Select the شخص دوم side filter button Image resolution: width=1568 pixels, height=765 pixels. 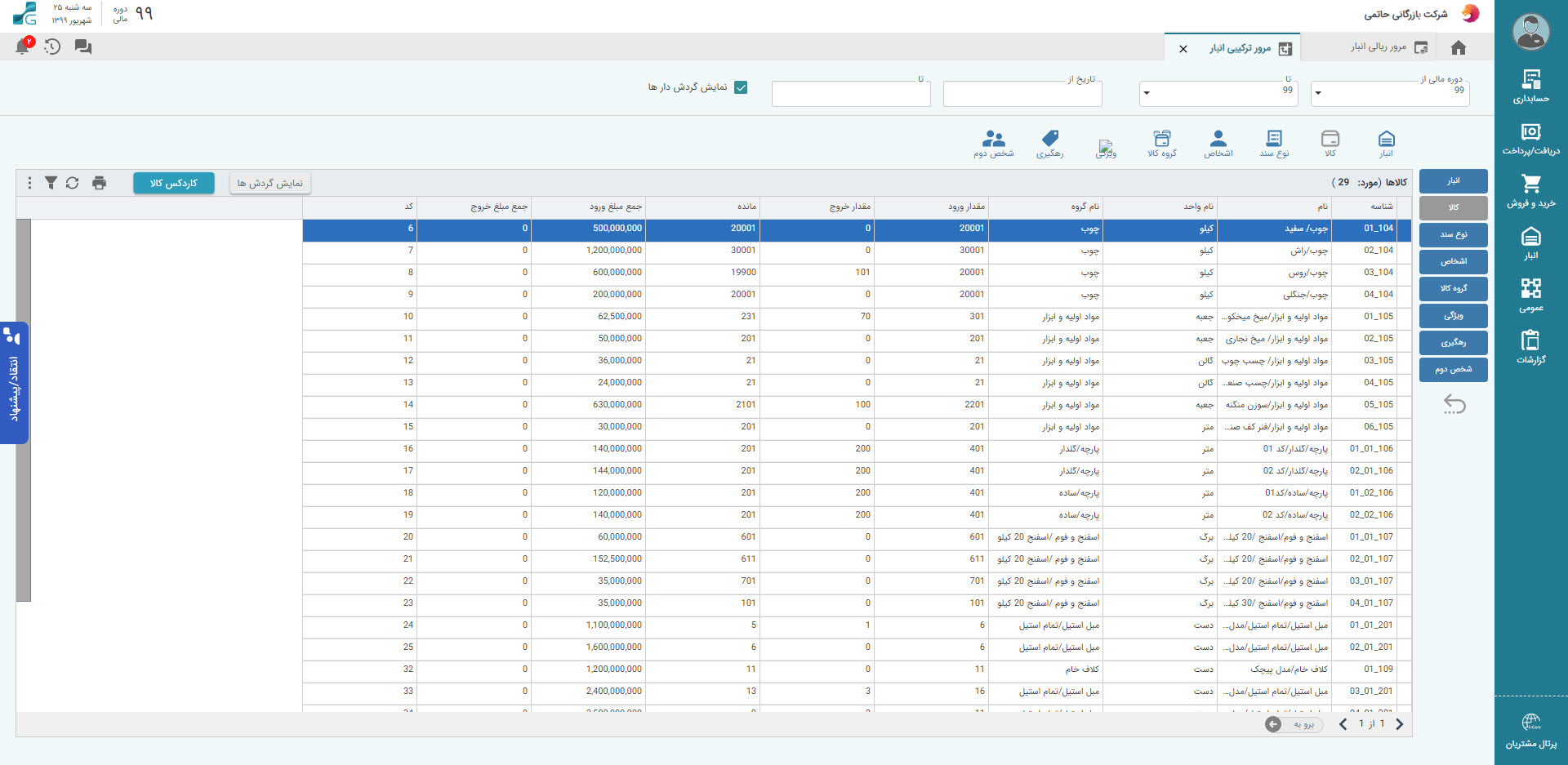pyautogui.click(x=1454, y=370)
